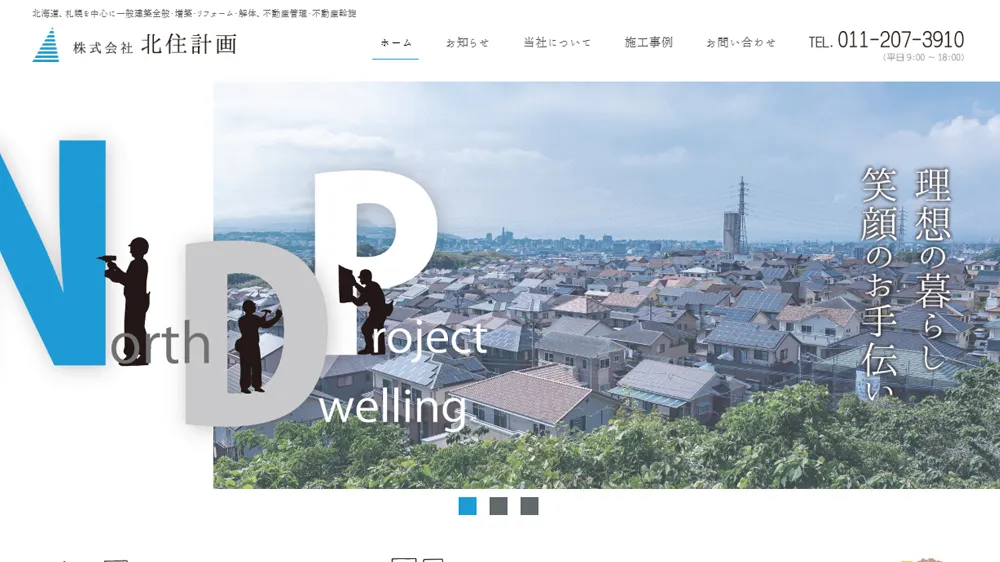Screen dimensions: 1000x562
Task: Open the お知らせ navigation item
Action: pyautogui.click(x=467, y=43)
